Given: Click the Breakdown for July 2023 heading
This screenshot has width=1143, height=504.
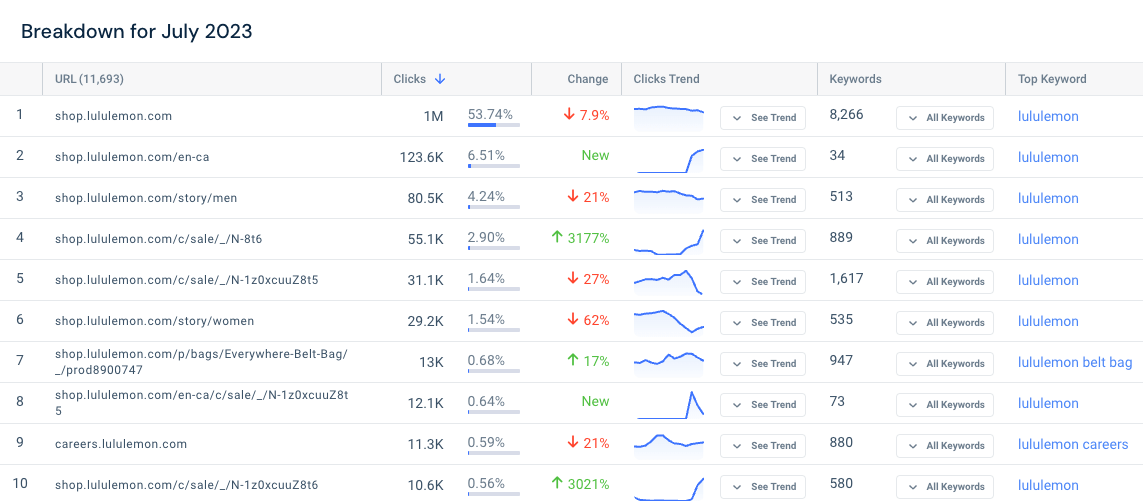Looking at the screenshot, I should (136, 31).
